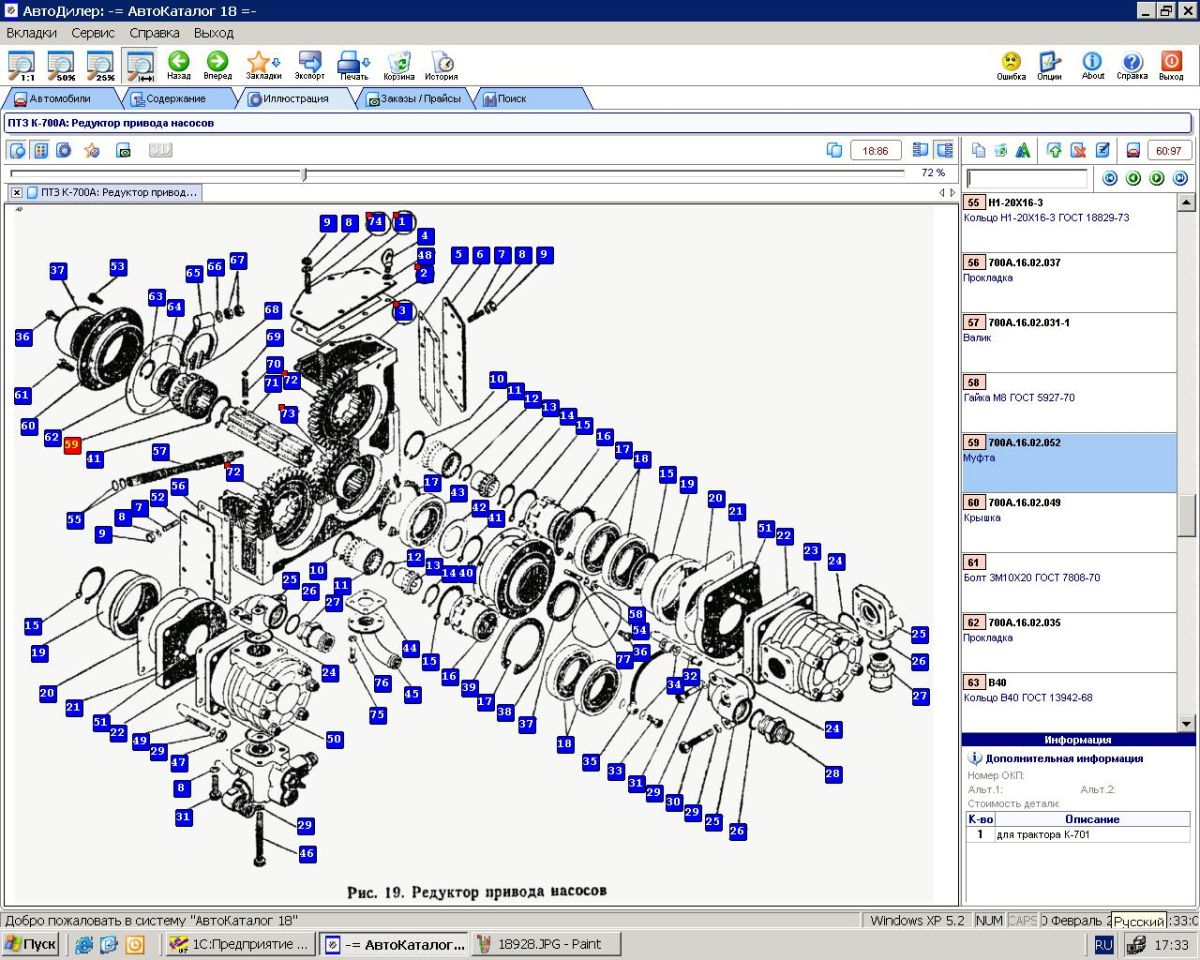Open Экспорт (Export) from the toolbar
Screen dimensions: 1200x960
point(310,62)
